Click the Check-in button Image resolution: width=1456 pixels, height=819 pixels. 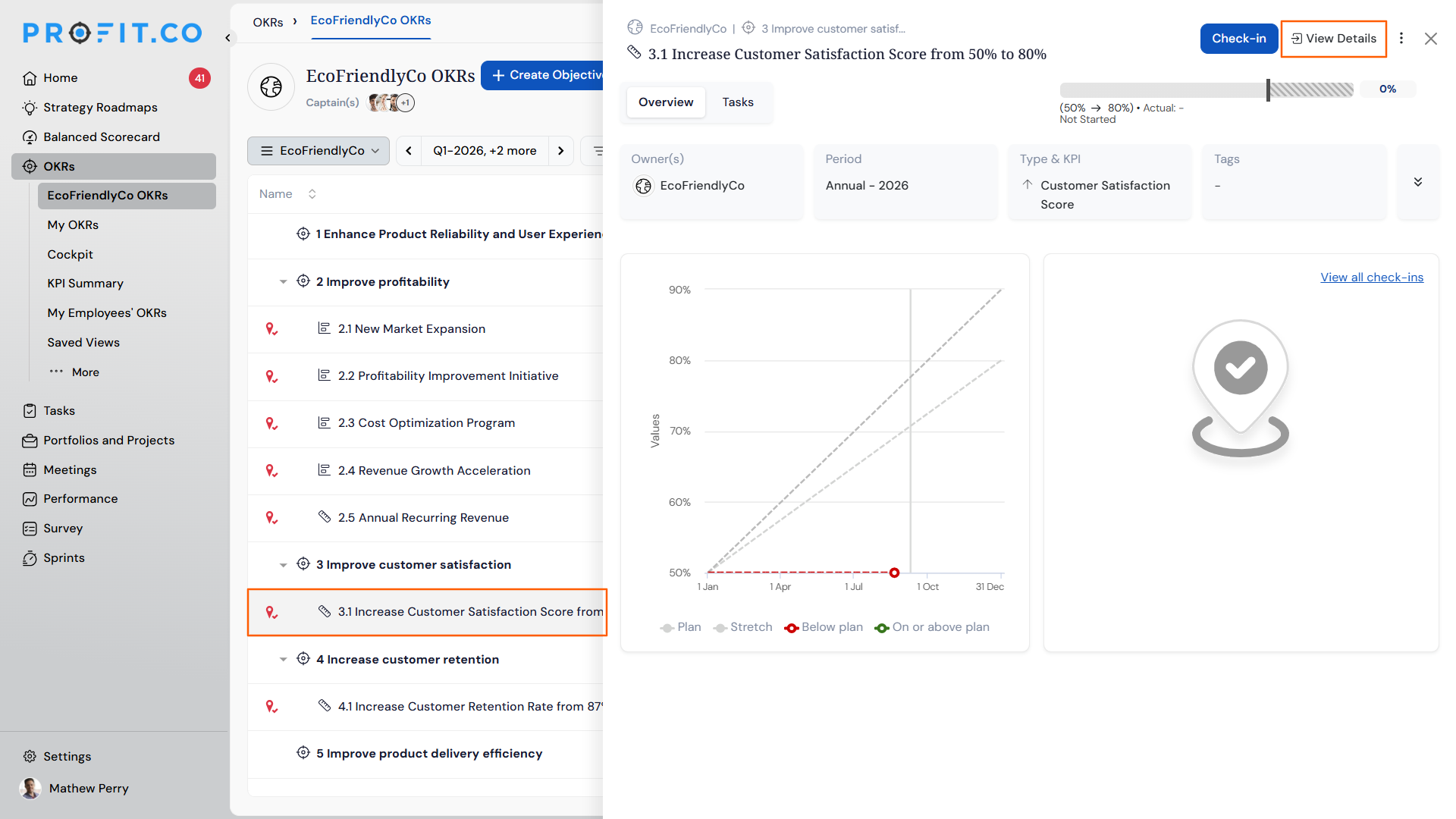[1239, 39]
